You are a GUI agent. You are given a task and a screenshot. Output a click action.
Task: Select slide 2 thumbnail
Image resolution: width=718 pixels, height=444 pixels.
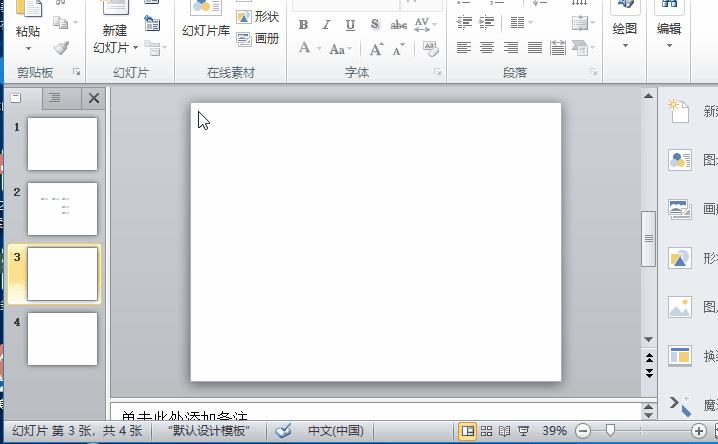pyautogui.click(x=62, y=209)
